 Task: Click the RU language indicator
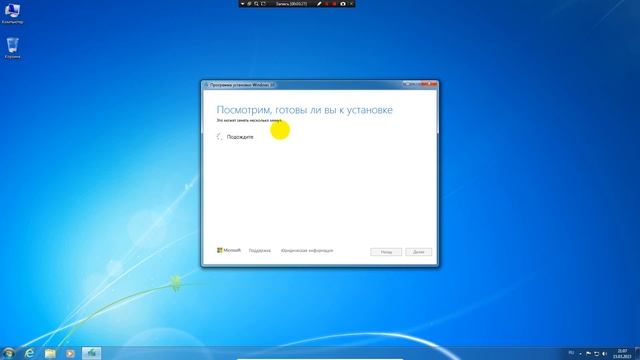(x=571, y=353)
